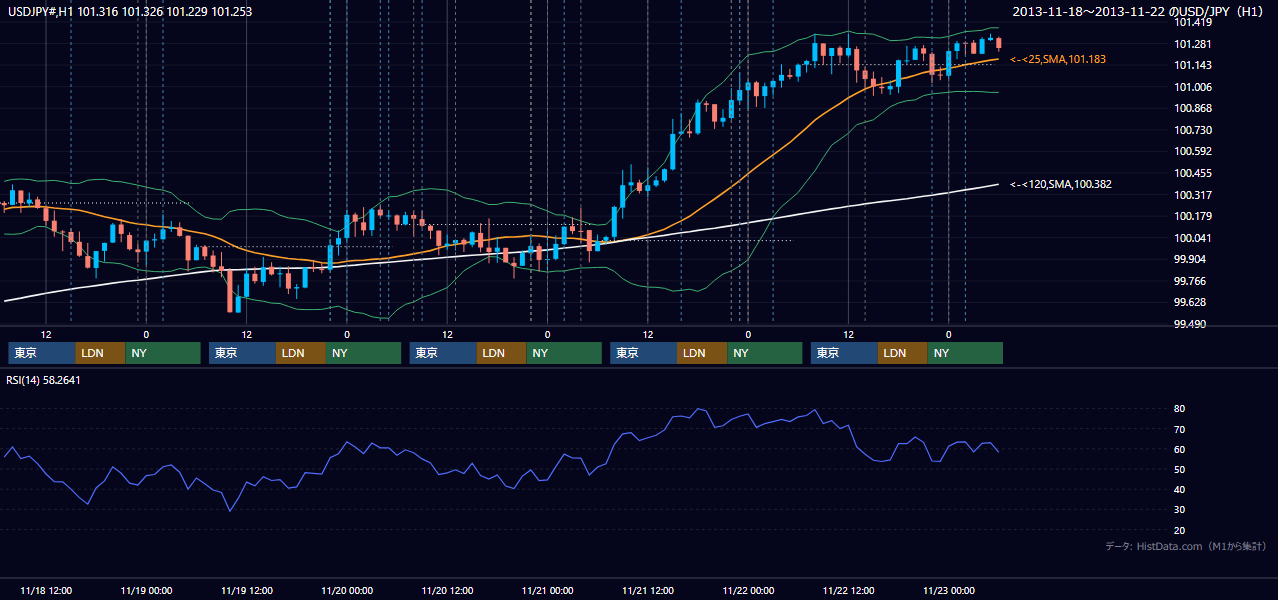This screenshot has height=600, width=1278.
Task: Click the RSI axis value 70
Action: 1180,429
